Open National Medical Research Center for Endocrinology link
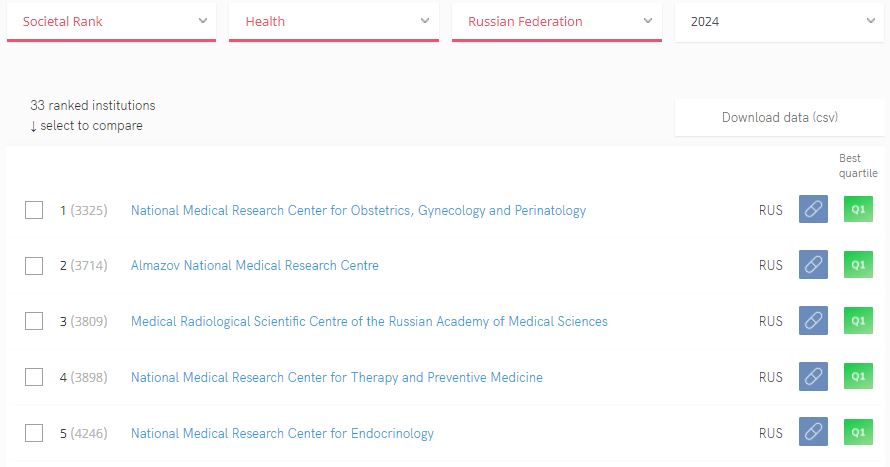 pos(282,433)
